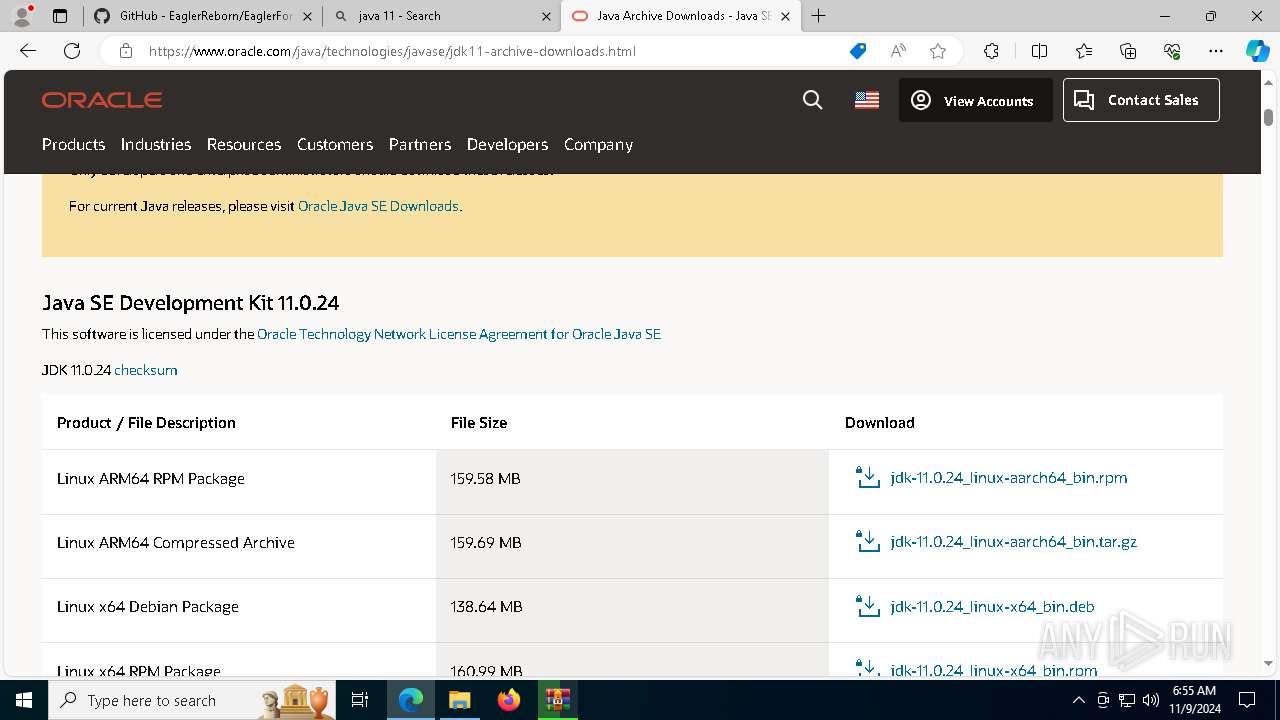Viewport: 1280px width, 720px height.
Task: Open the taskbar clock showing 6:55 AM
Action: point(1194,700)
